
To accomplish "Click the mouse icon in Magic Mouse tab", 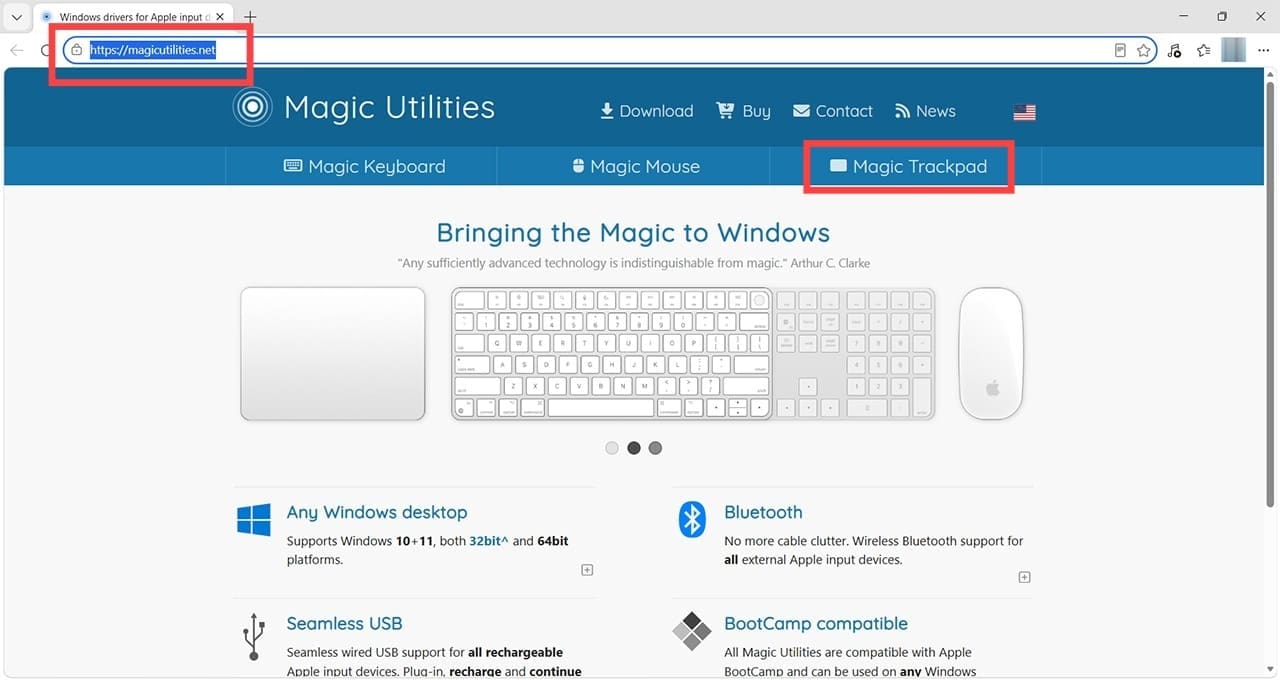I will pyautogui.click(x=578, y=166).
